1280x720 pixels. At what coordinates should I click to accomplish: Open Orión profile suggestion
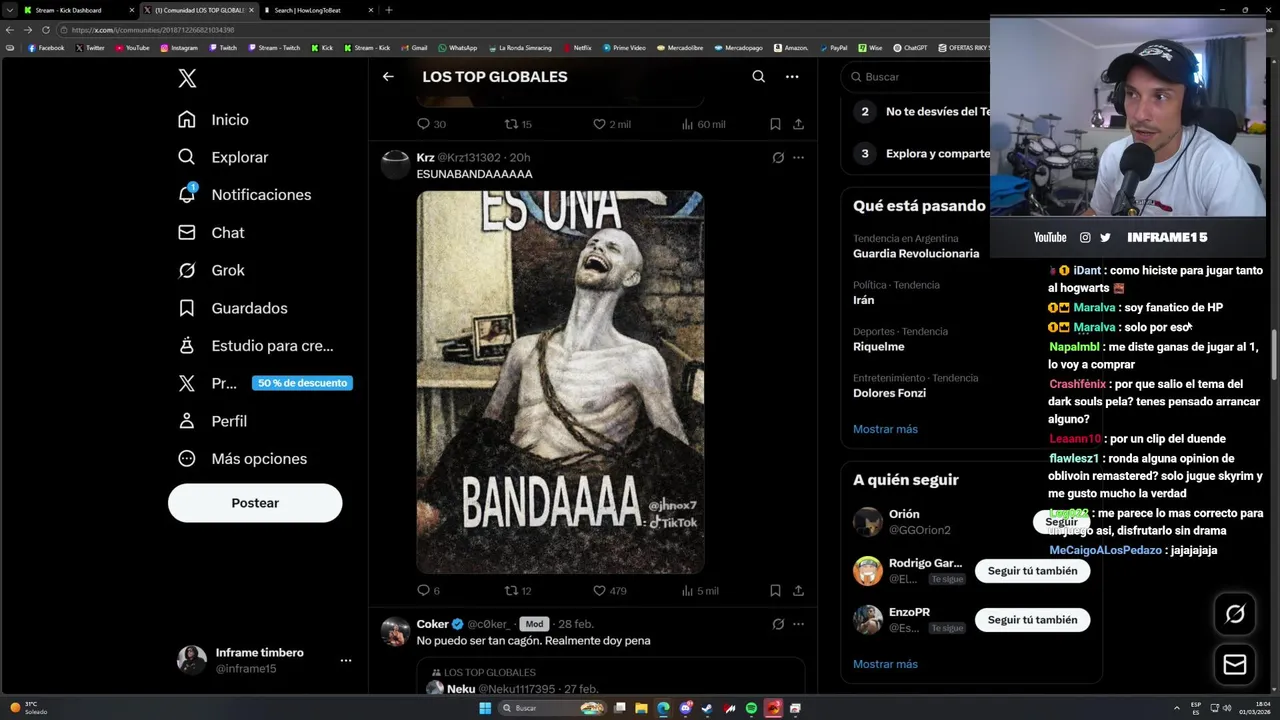click(x=904, y=514)
